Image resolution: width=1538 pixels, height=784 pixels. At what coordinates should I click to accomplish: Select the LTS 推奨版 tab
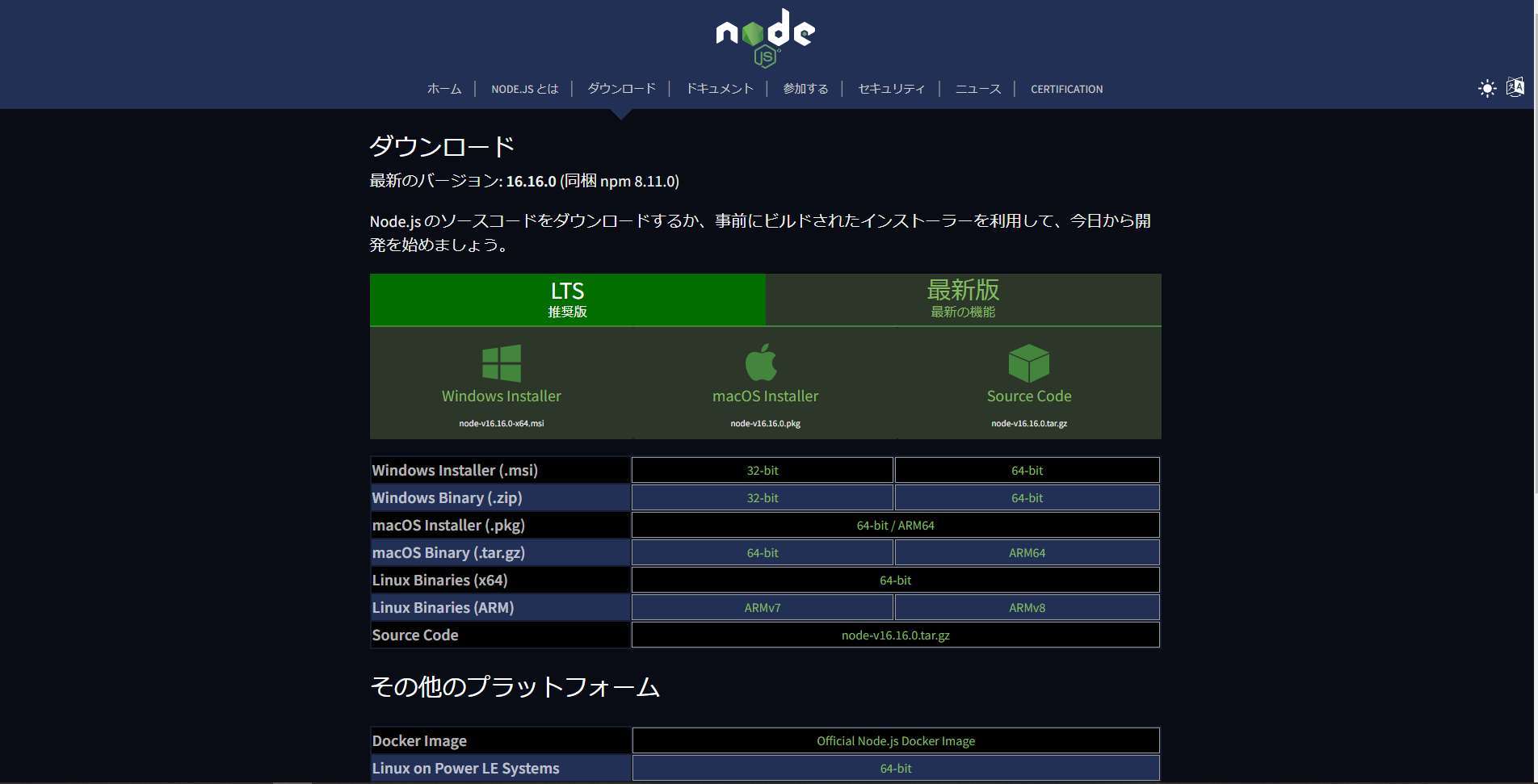tap(568, 300)
